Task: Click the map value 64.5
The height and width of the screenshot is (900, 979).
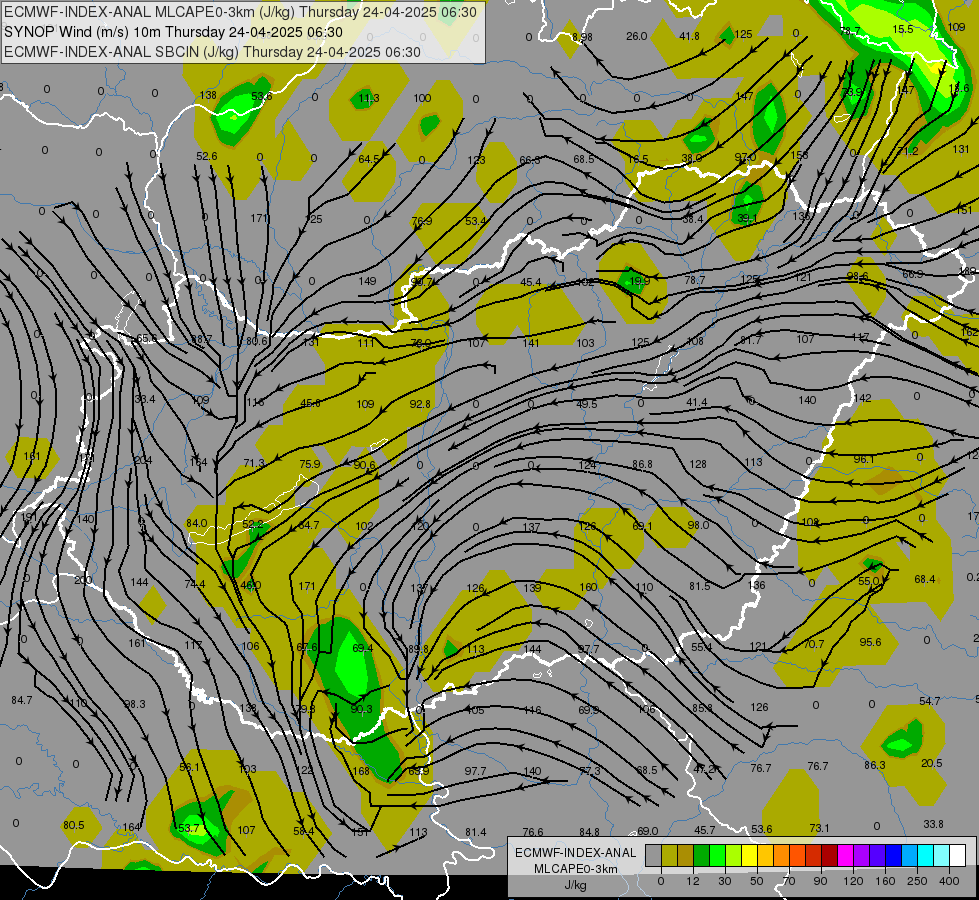Action: [368, 159]
